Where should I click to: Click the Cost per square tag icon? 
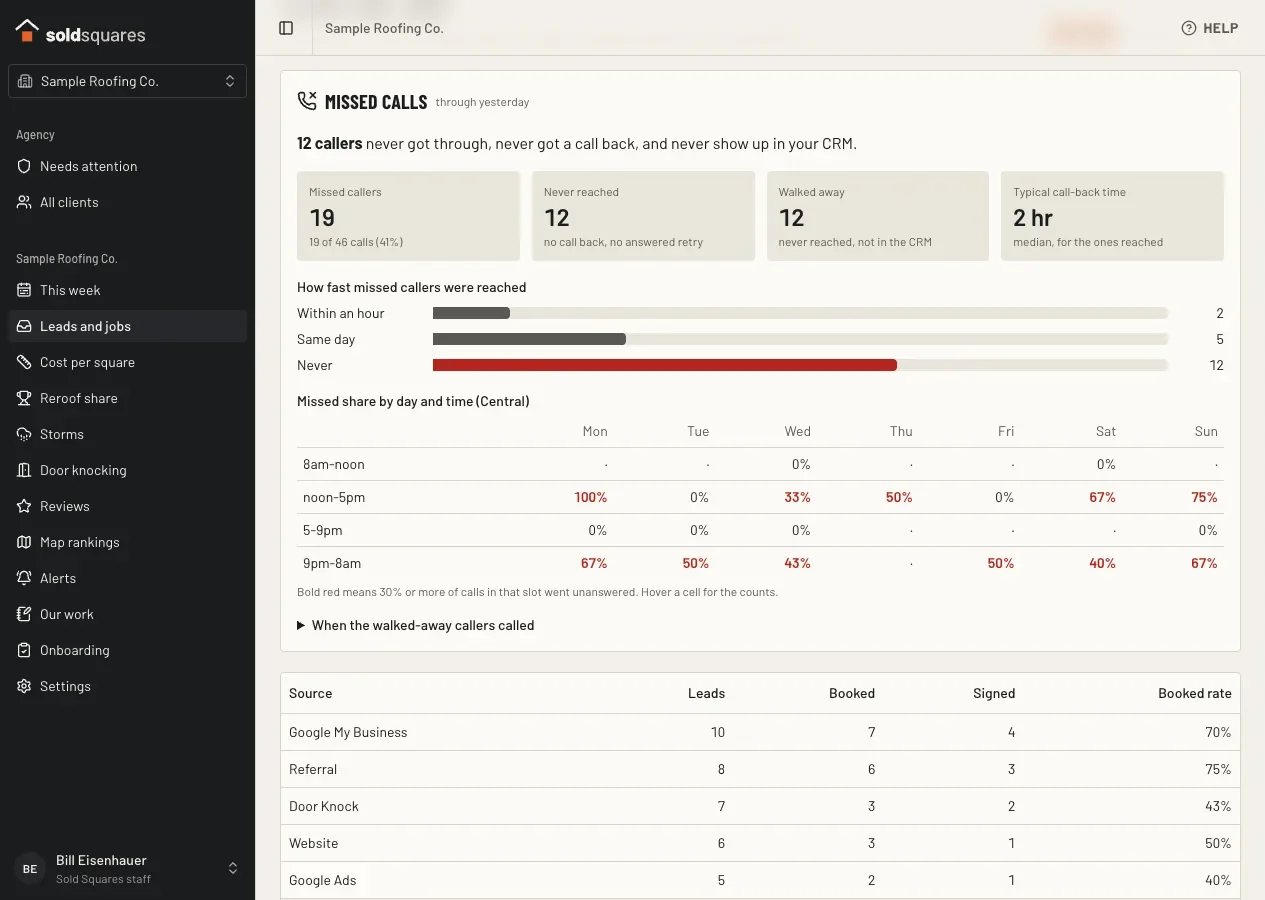click(x=24, y=362)
